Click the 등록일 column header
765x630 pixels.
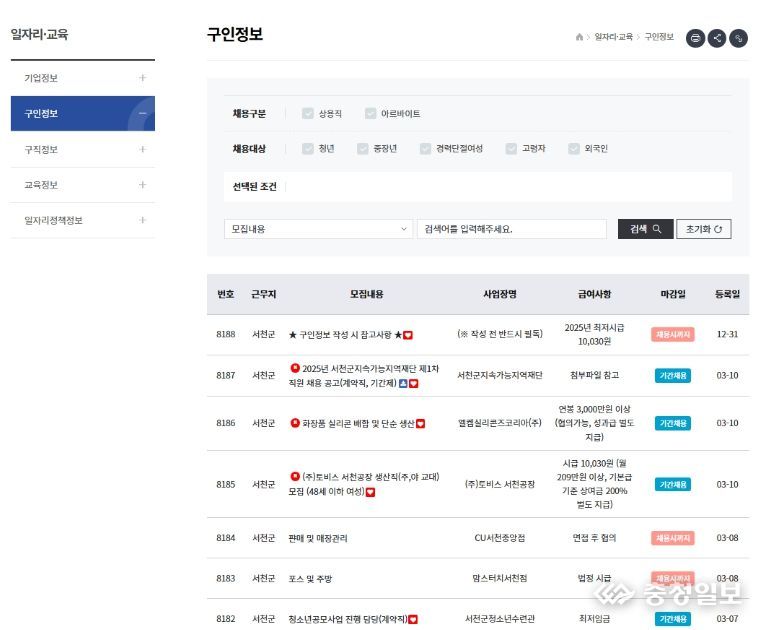click(x=727, y=294)
